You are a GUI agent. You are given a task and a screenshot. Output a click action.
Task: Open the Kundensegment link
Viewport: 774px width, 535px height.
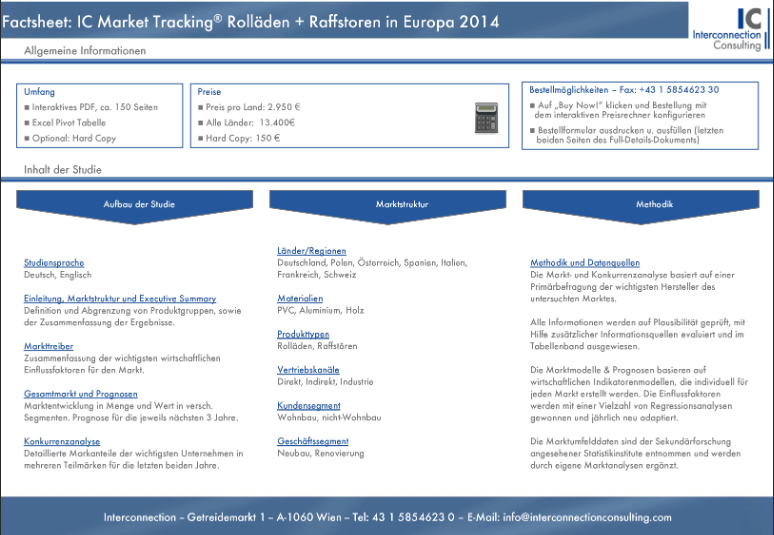308,405
